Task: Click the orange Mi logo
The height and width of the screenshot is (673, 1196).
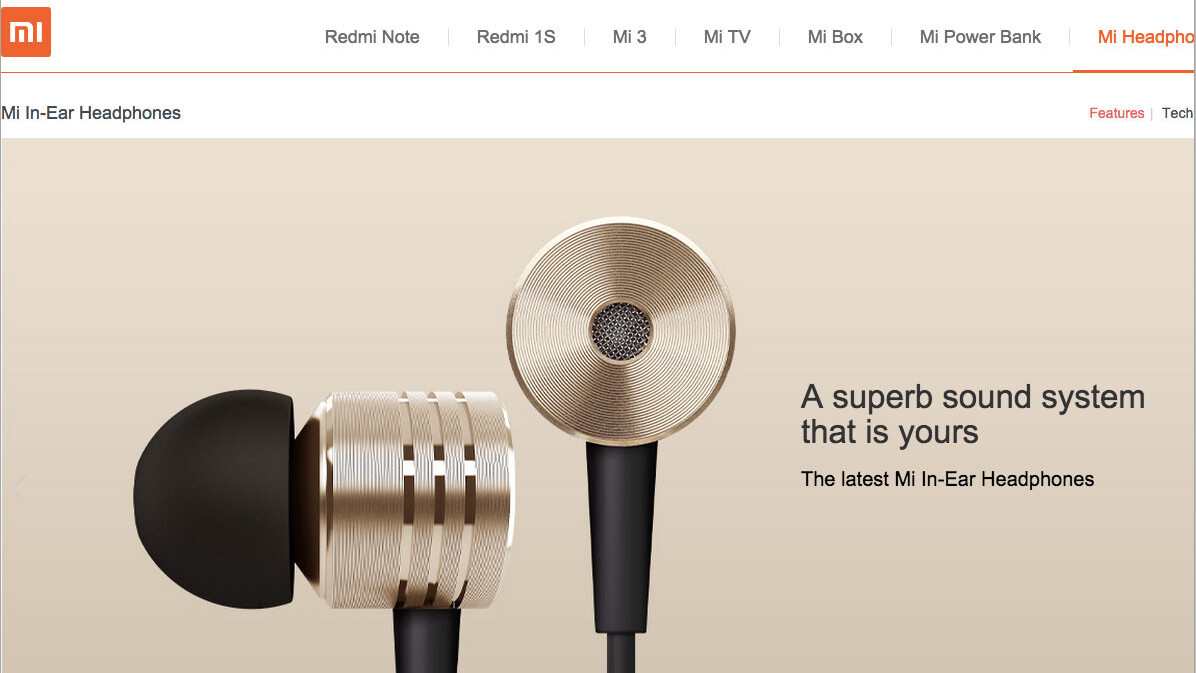Action: point(26,32)
